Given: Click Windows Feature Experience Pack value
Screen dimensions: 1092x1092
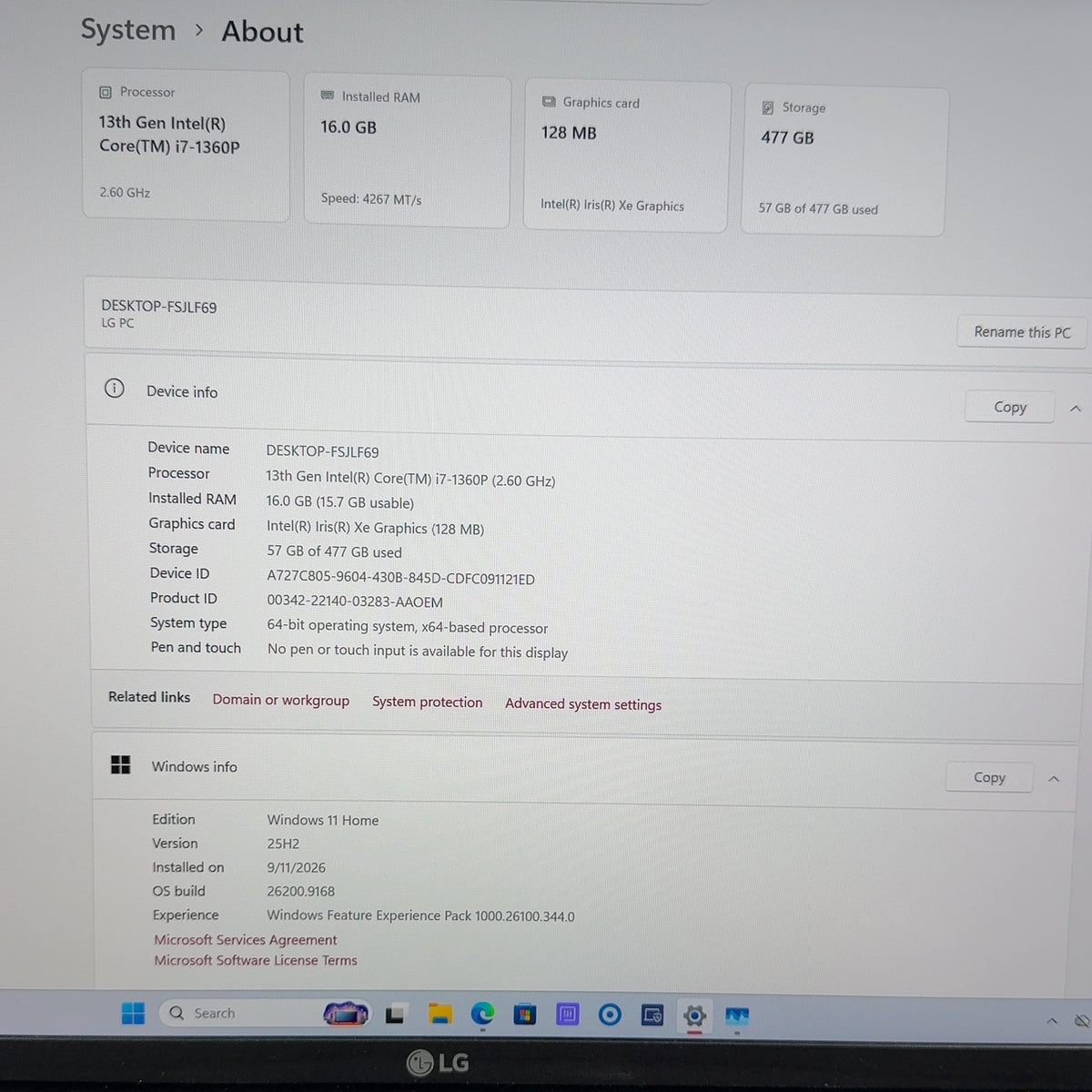Looking at the screenshot, I should coord(420,915).
